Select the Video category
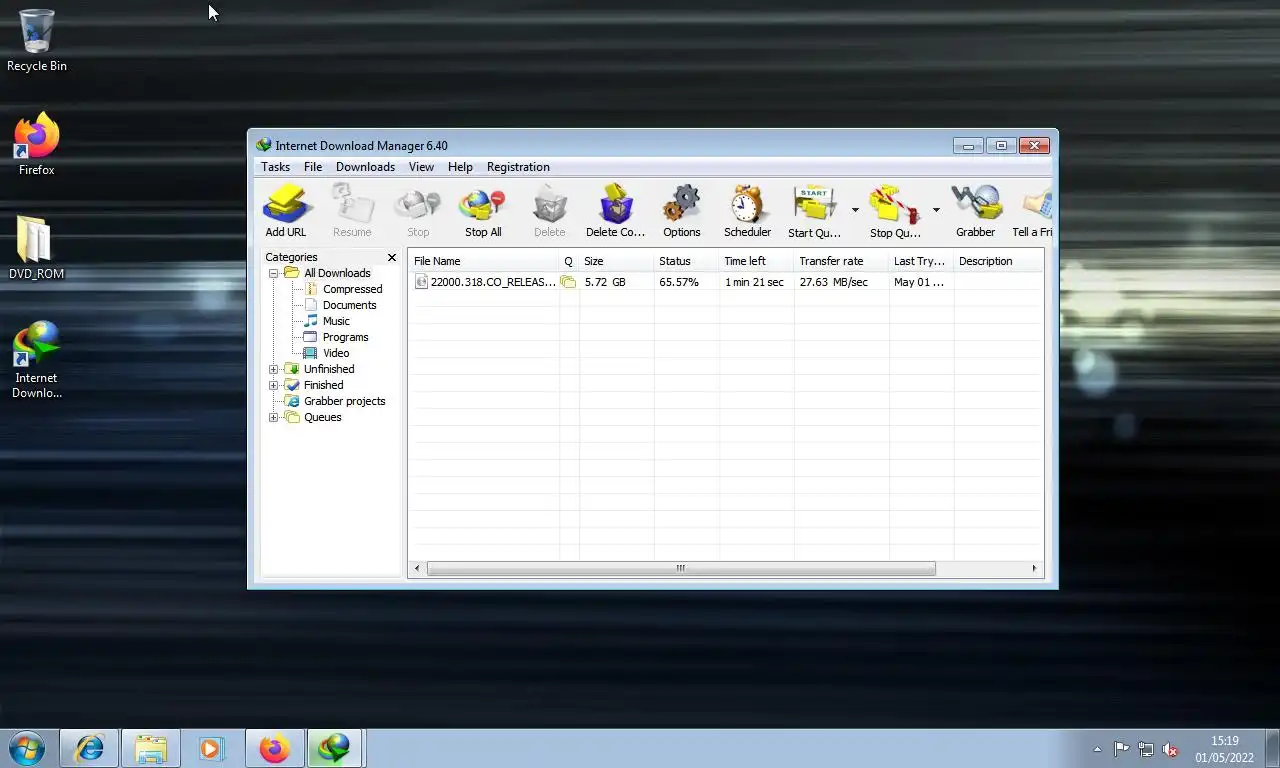The image size is (1280, 768). pyautogui.click(x=336, y=353)
